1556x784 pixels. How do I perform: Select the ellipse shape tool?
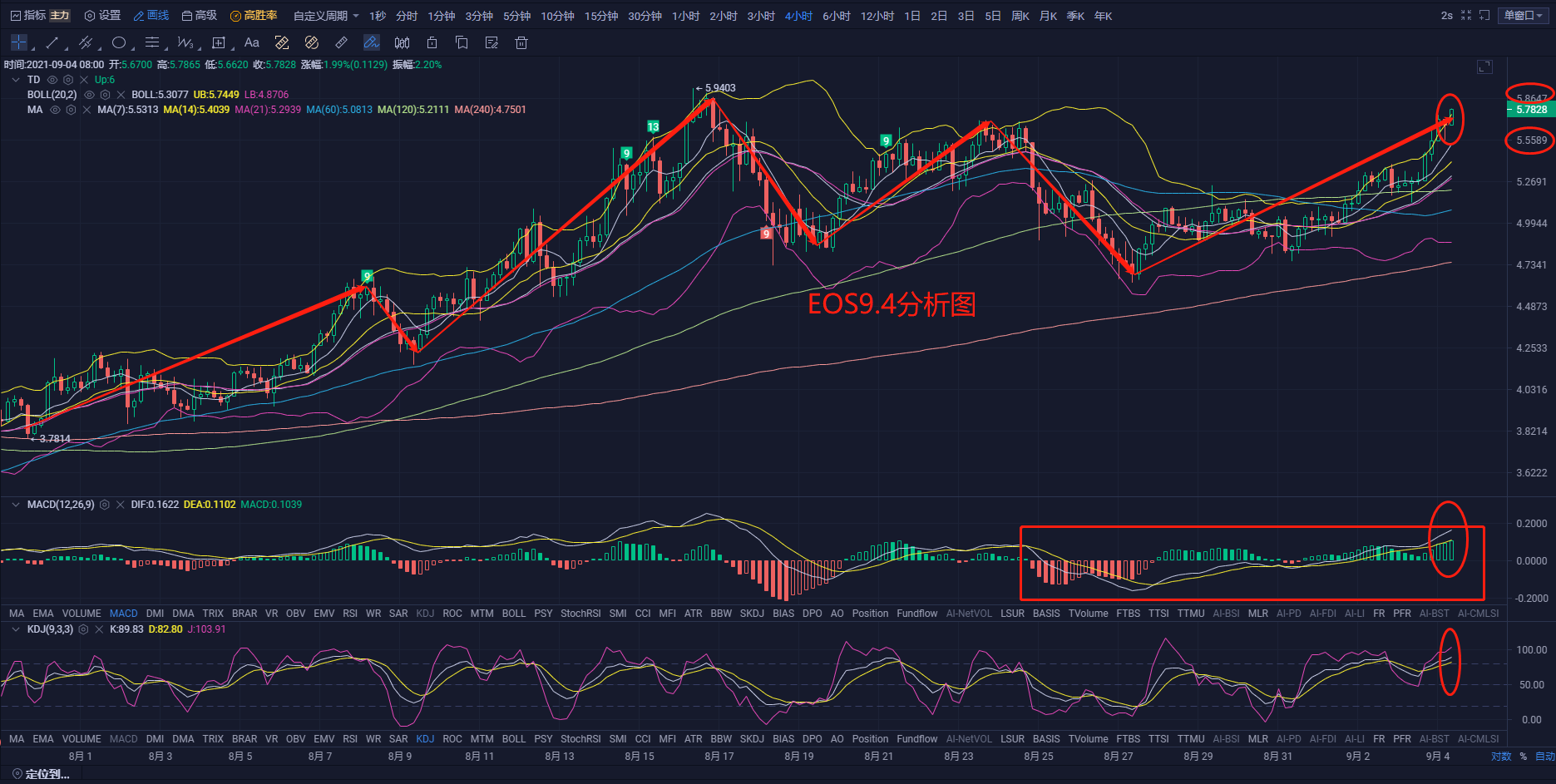[119, 42]
